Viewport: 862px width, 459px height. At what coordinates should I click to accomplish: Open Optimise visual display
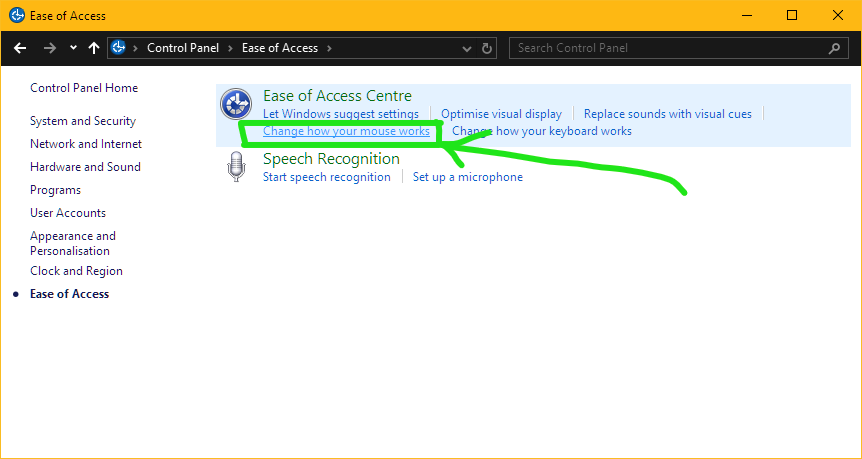(x=501, y=114)
